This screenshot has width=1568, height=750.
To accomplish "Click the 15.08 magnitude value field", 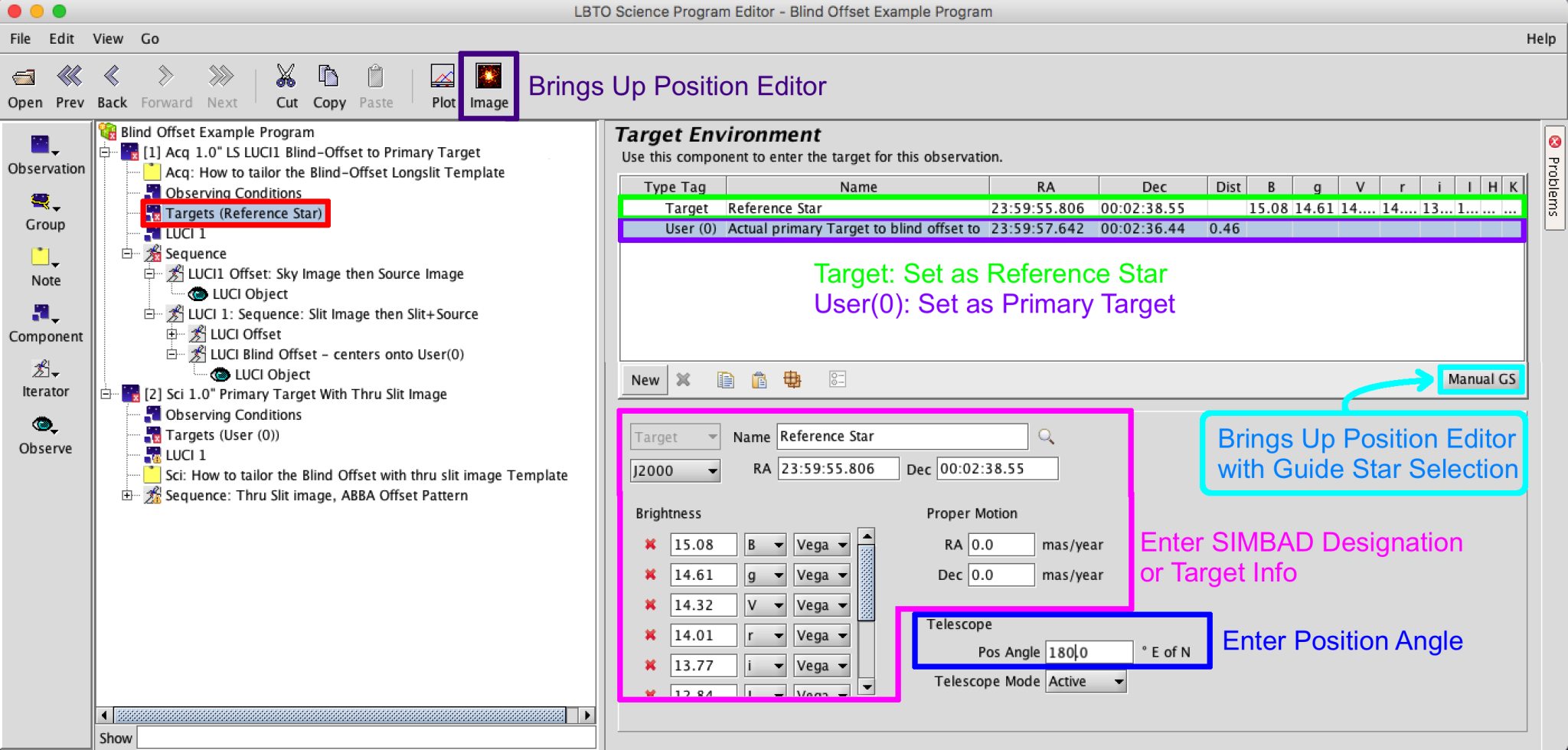I will pos(704,545).
